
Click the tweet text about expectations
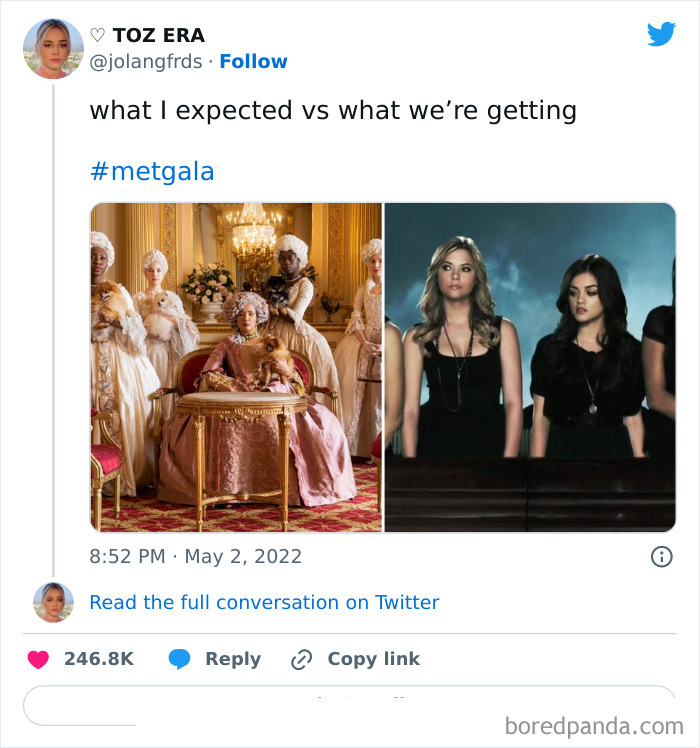click(333, 110)
